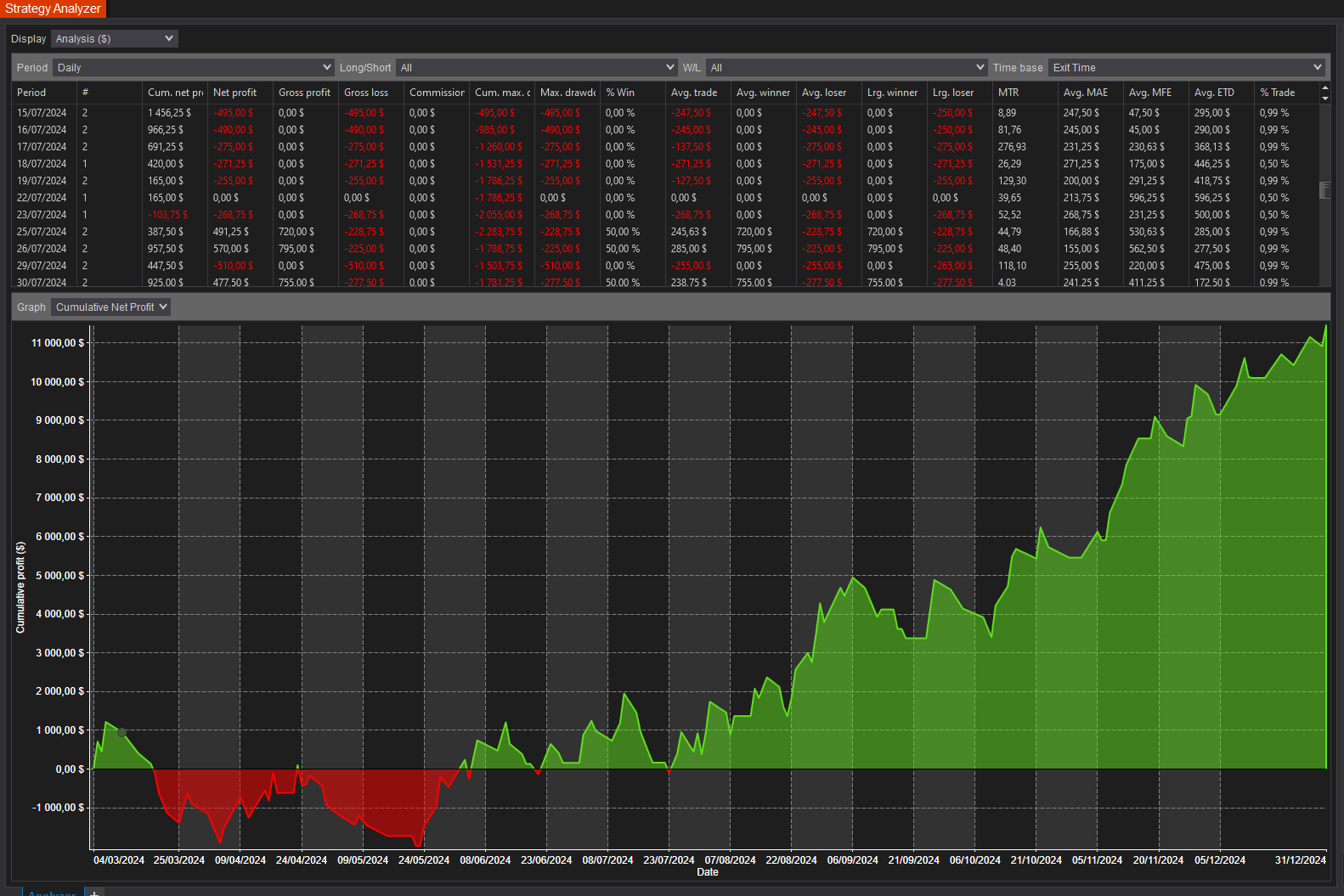Sort table by Period column header
This screenshot has width=1344, height=896.
tap(44, 93)
